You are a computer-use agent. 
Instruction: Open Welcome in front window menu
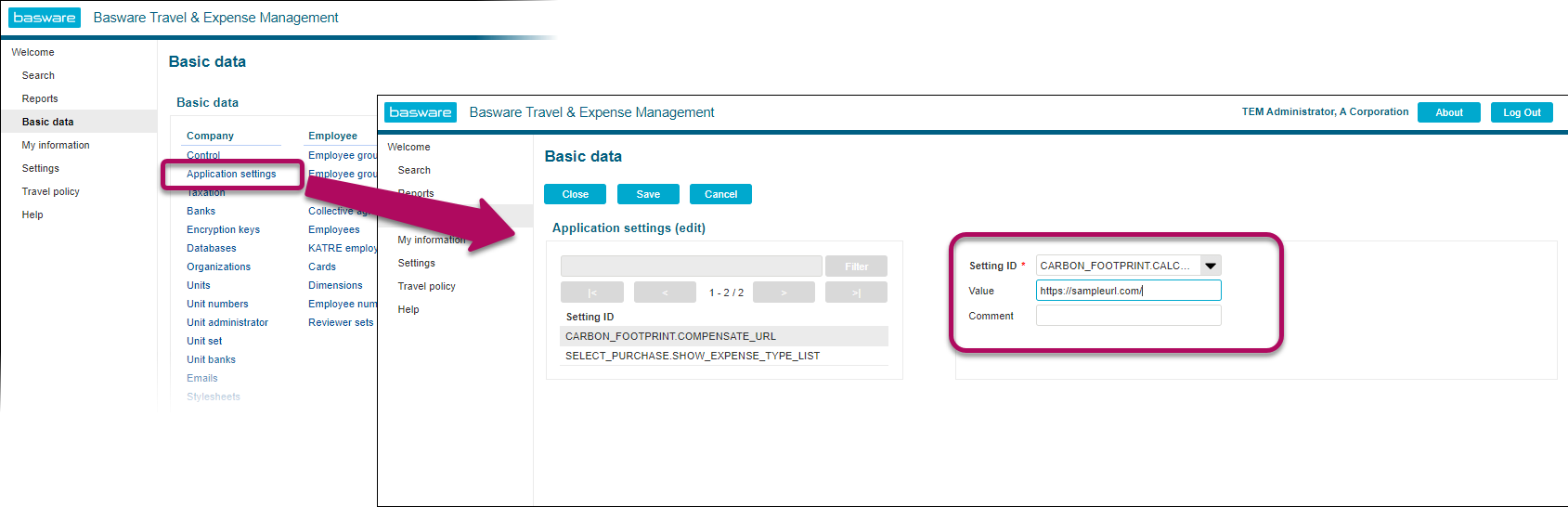(408, 147)
